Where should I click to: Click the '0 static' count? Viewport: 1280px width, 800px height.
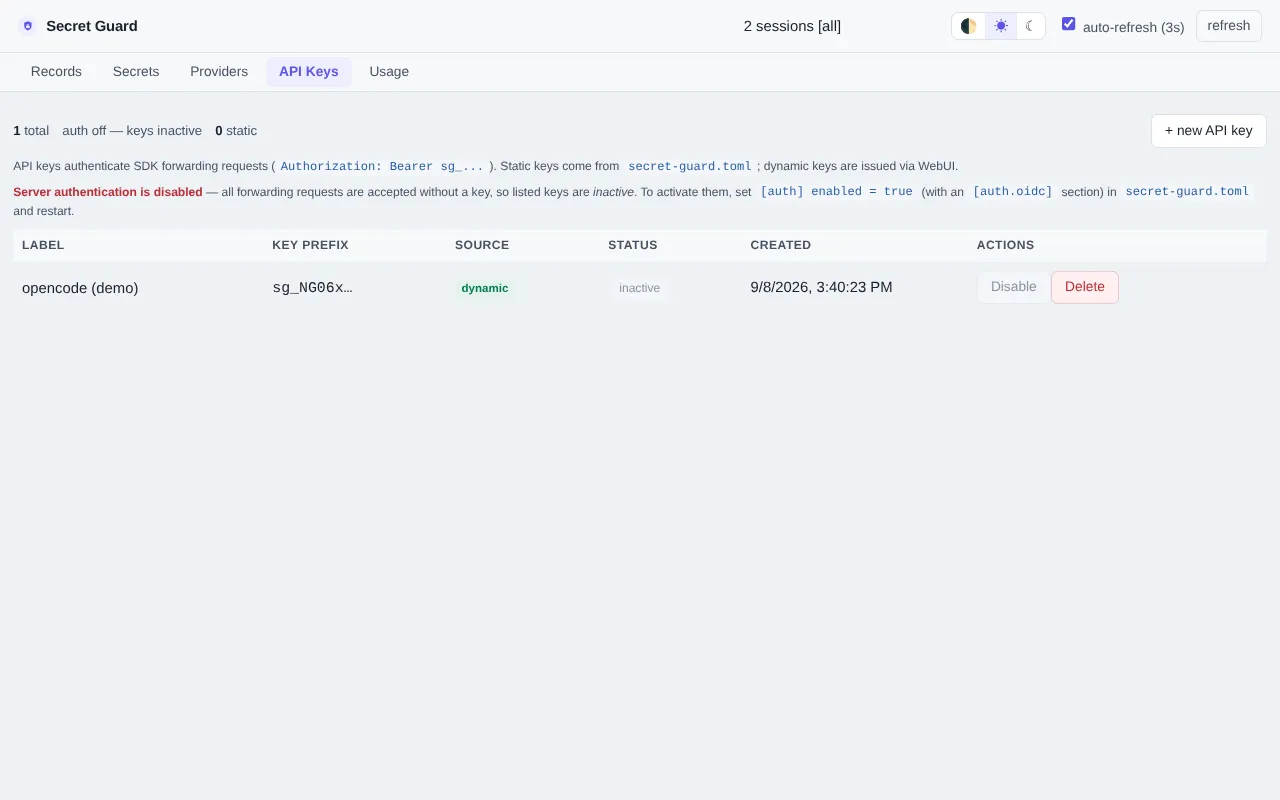click(236, 131)
